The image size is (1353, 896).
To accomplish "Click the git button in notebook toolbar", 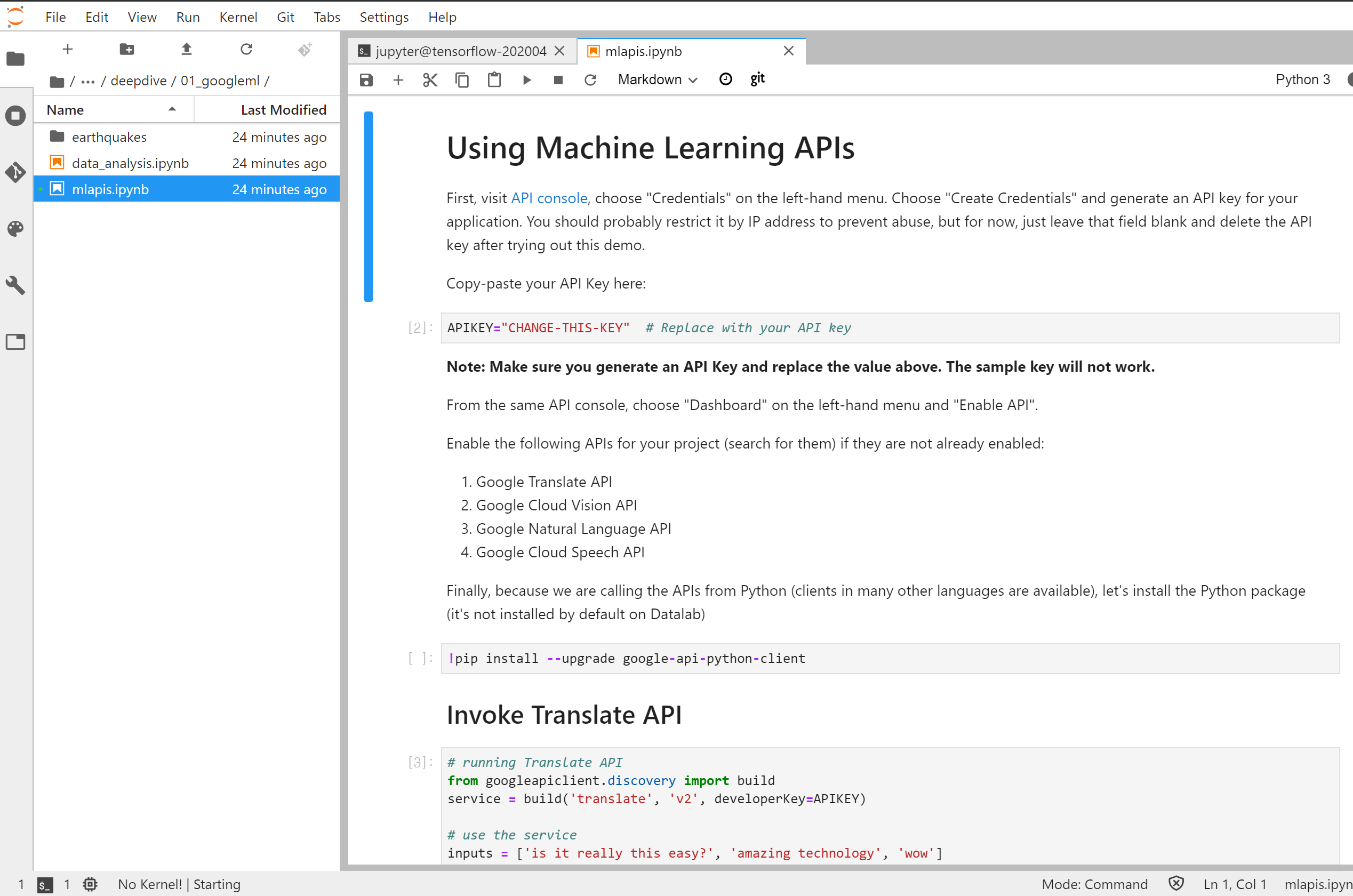I will (757, 79).
